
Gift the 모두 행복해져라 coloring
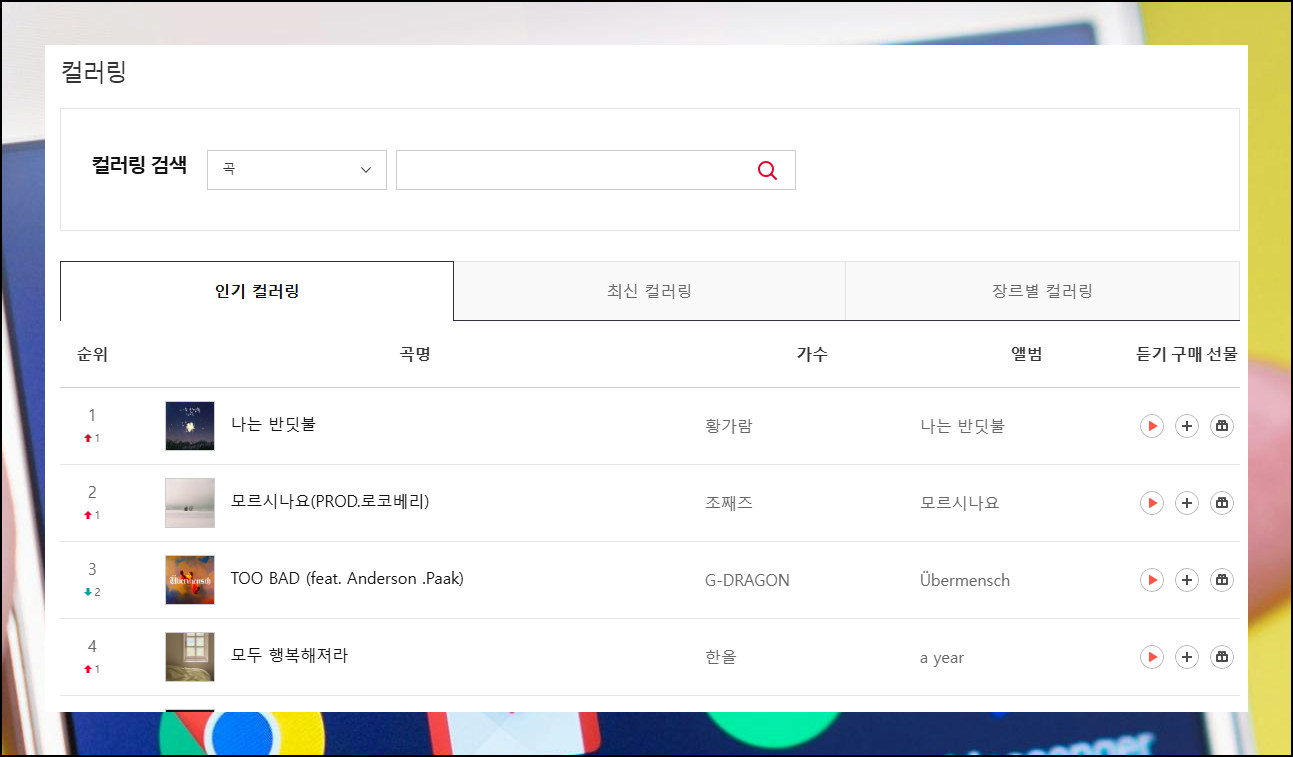click(1222, 657)
